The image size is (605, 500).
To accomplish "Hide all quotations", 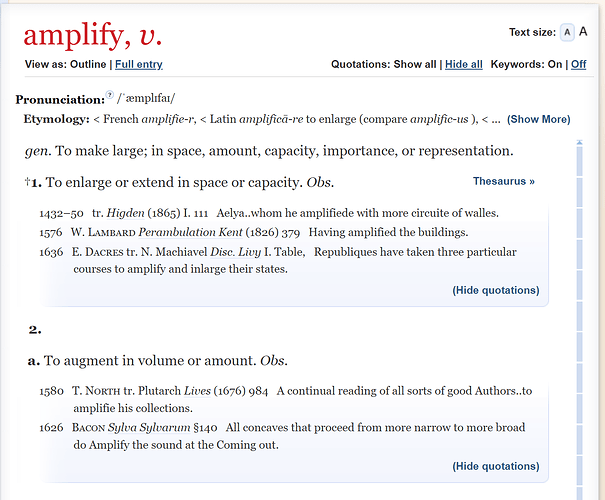I will pos(464,64).
